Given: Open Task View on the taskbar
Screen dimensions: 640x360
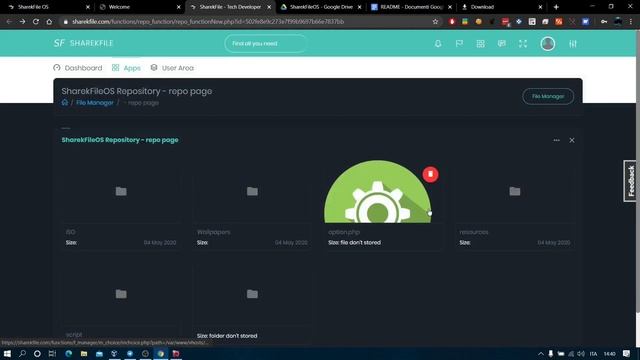Looking at the screenshot, I should (52, 353).
